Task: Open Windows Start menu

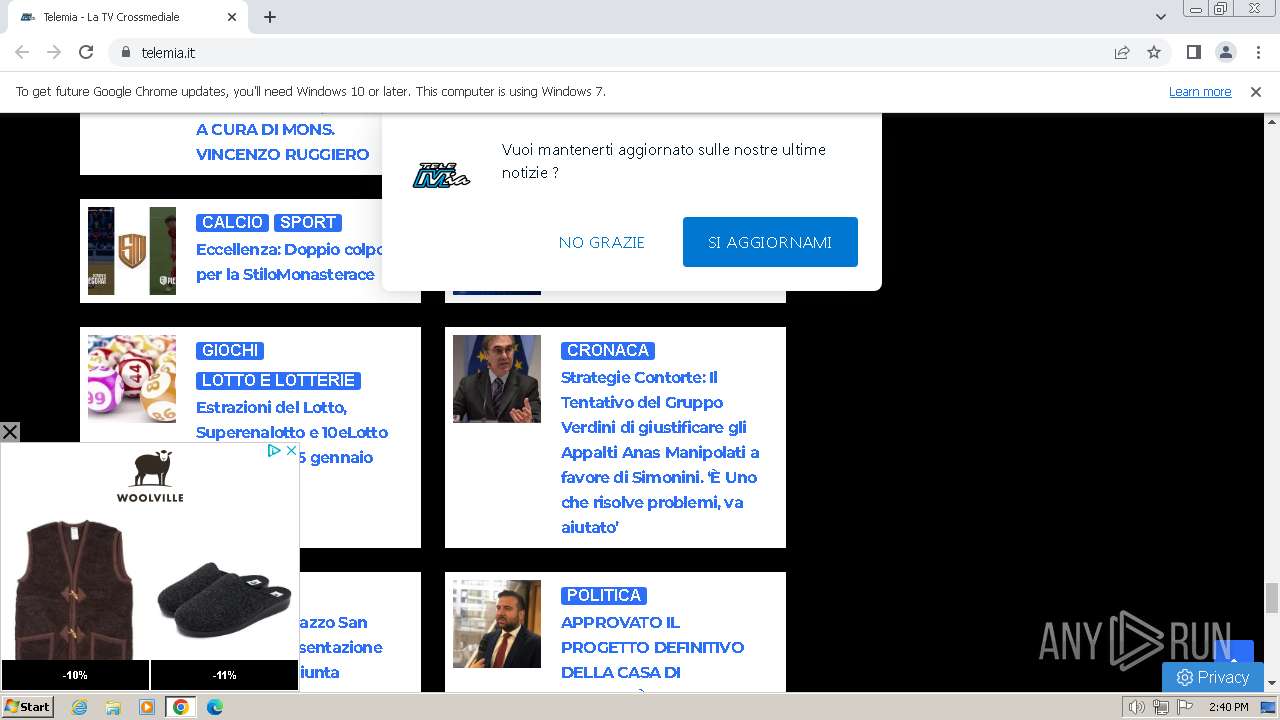Action: 28,707
